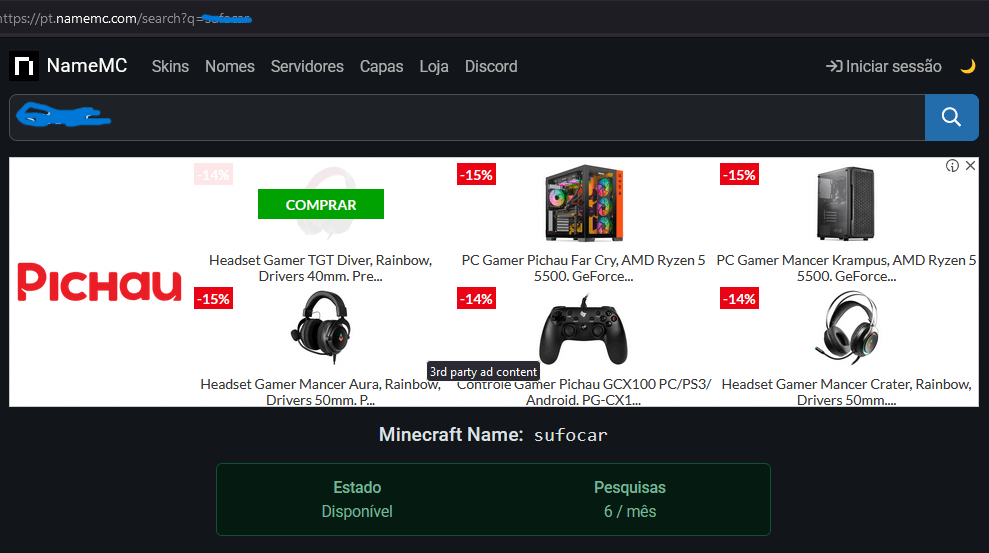Image resolution: width=989 pixels, height=553 pixels.
Task: Click the '6 / mês' searches value
Action: (630, 511)
